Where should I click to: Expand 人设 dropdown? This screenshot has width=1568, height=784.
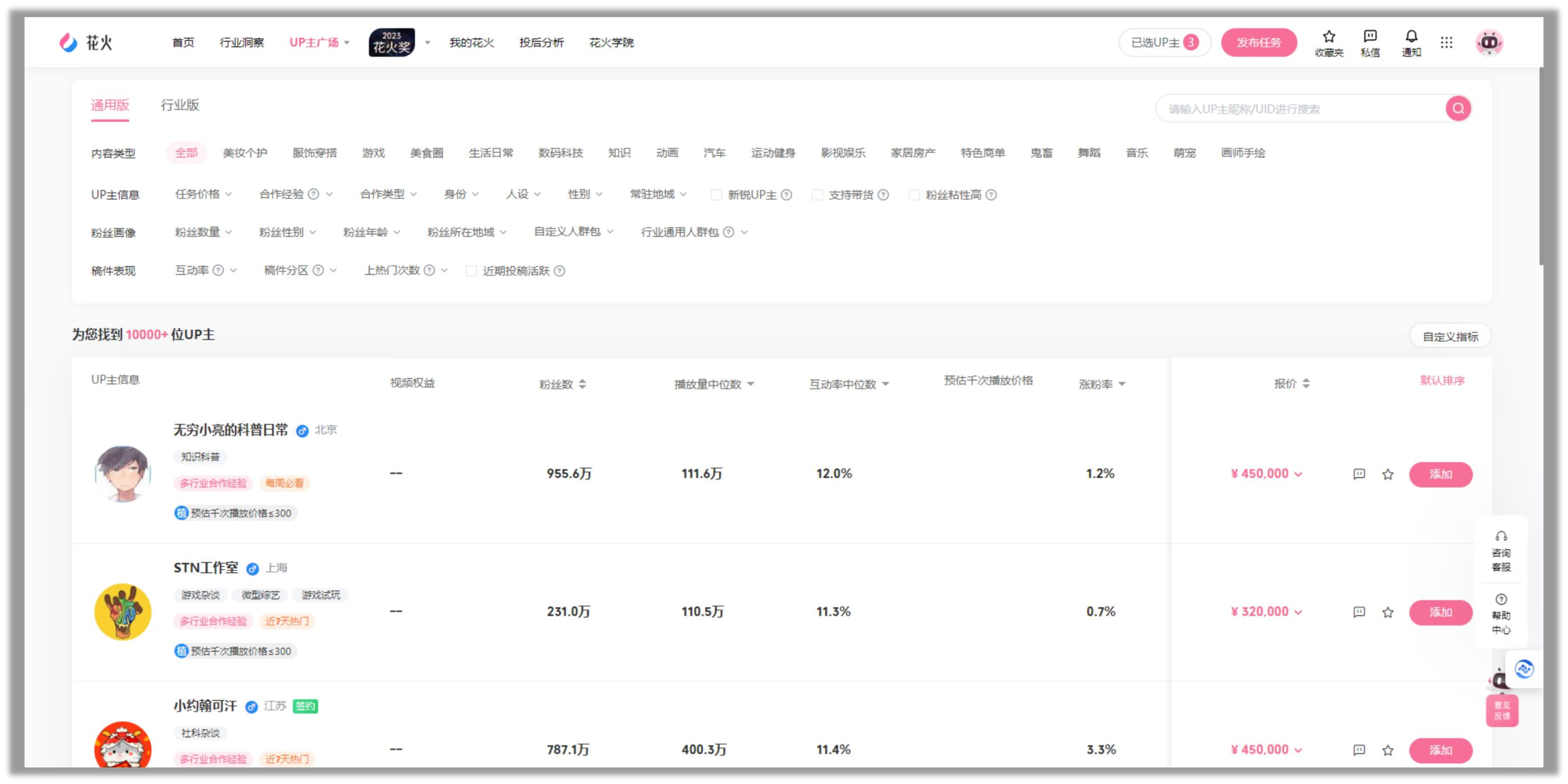523,194
